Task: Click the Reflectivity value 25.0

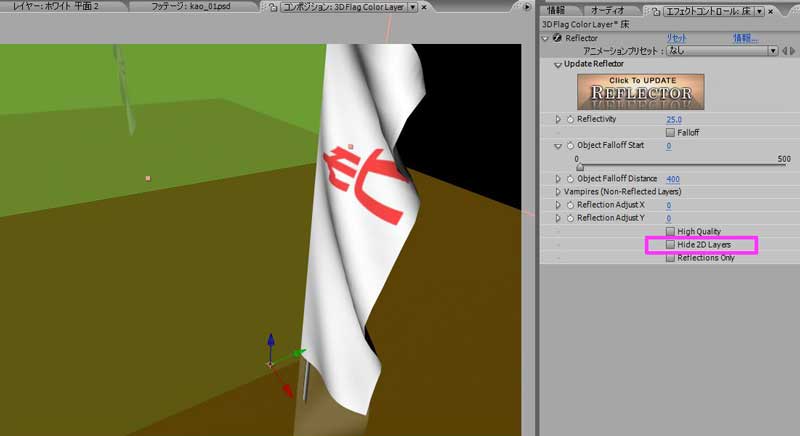Action: pyautogui.click(x=674, y=119)
